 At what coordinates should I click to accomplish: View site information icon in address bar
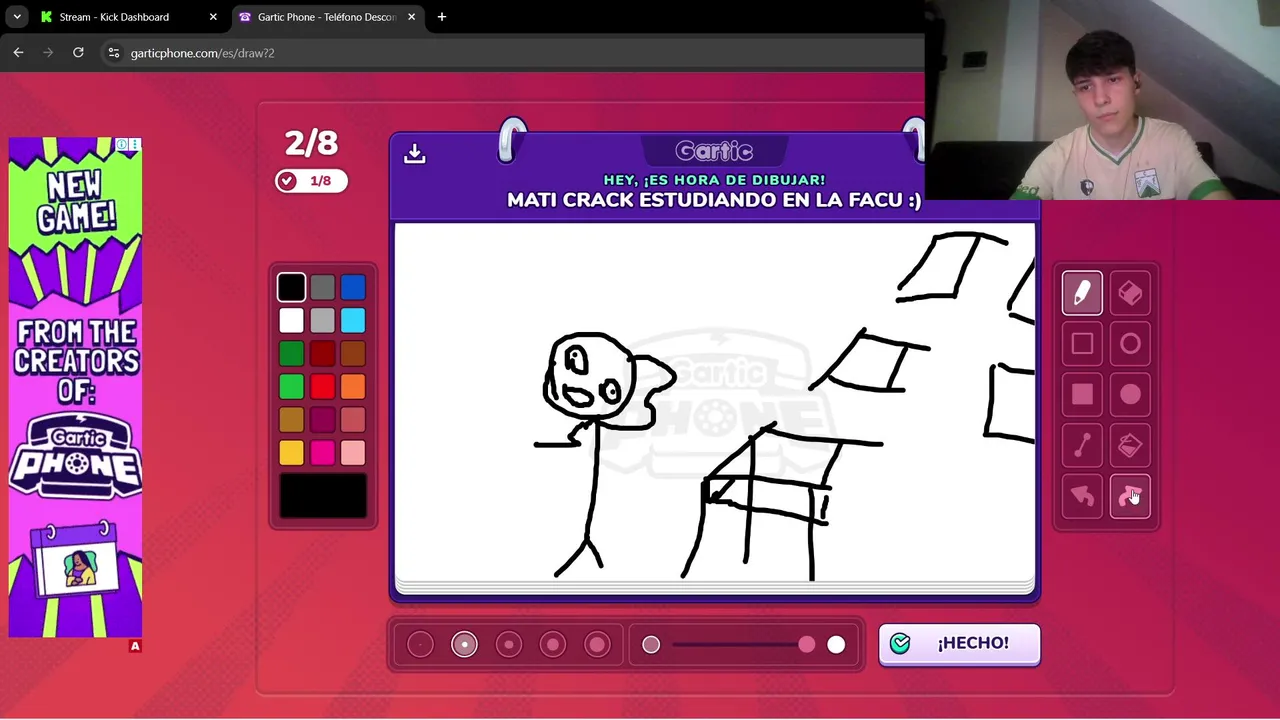coord(114,53)
